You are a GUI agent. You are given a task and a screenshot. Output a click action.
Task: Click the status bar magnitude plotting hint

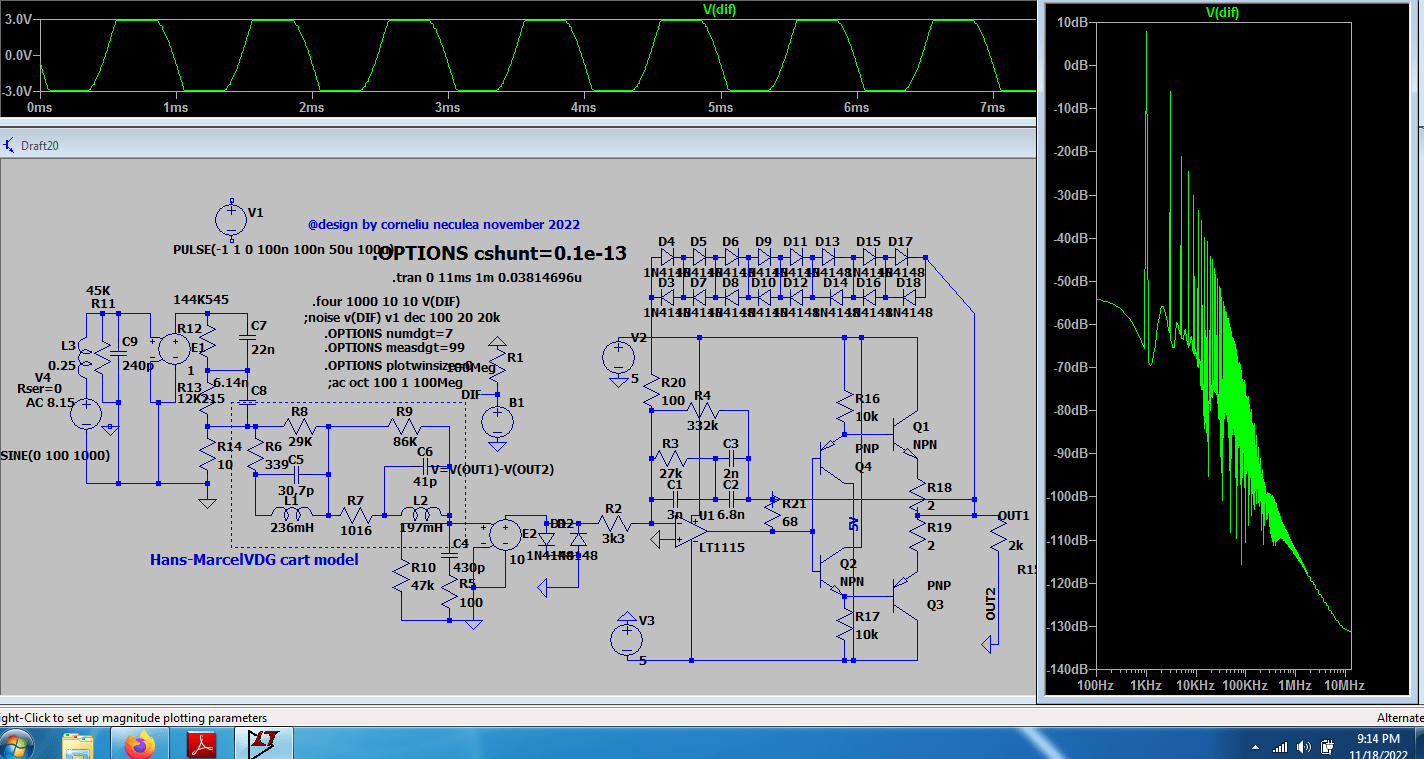[x=134, y=718]
